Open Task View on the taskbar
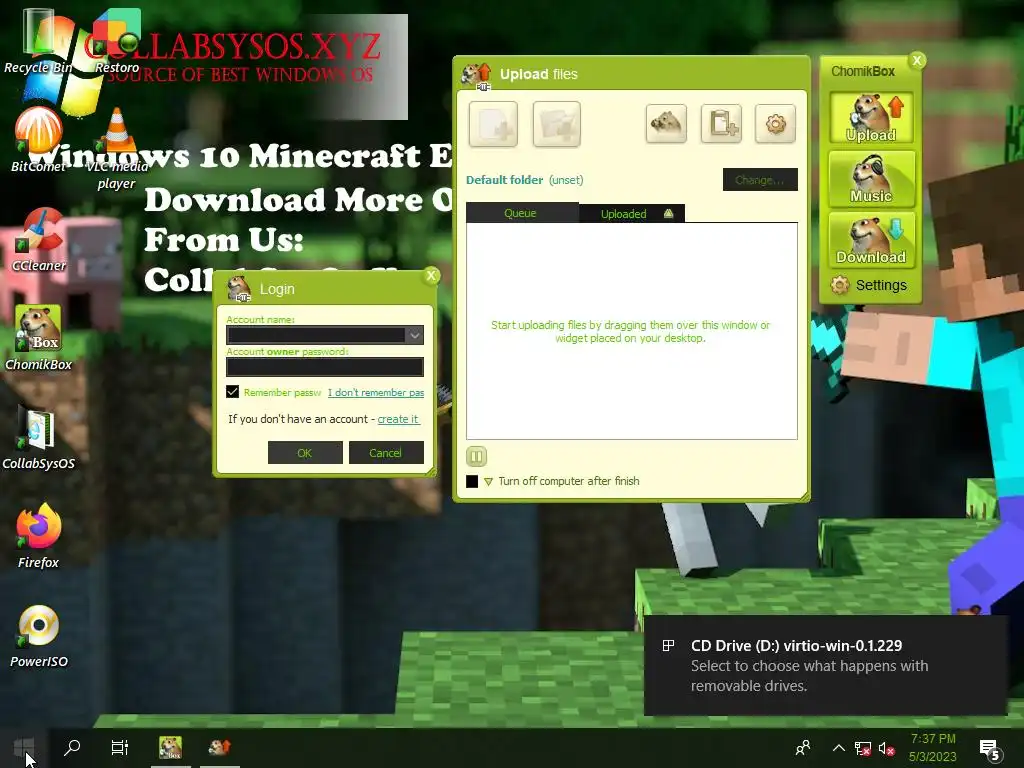This screenshot has height=768, width=1024. (120, 748)
